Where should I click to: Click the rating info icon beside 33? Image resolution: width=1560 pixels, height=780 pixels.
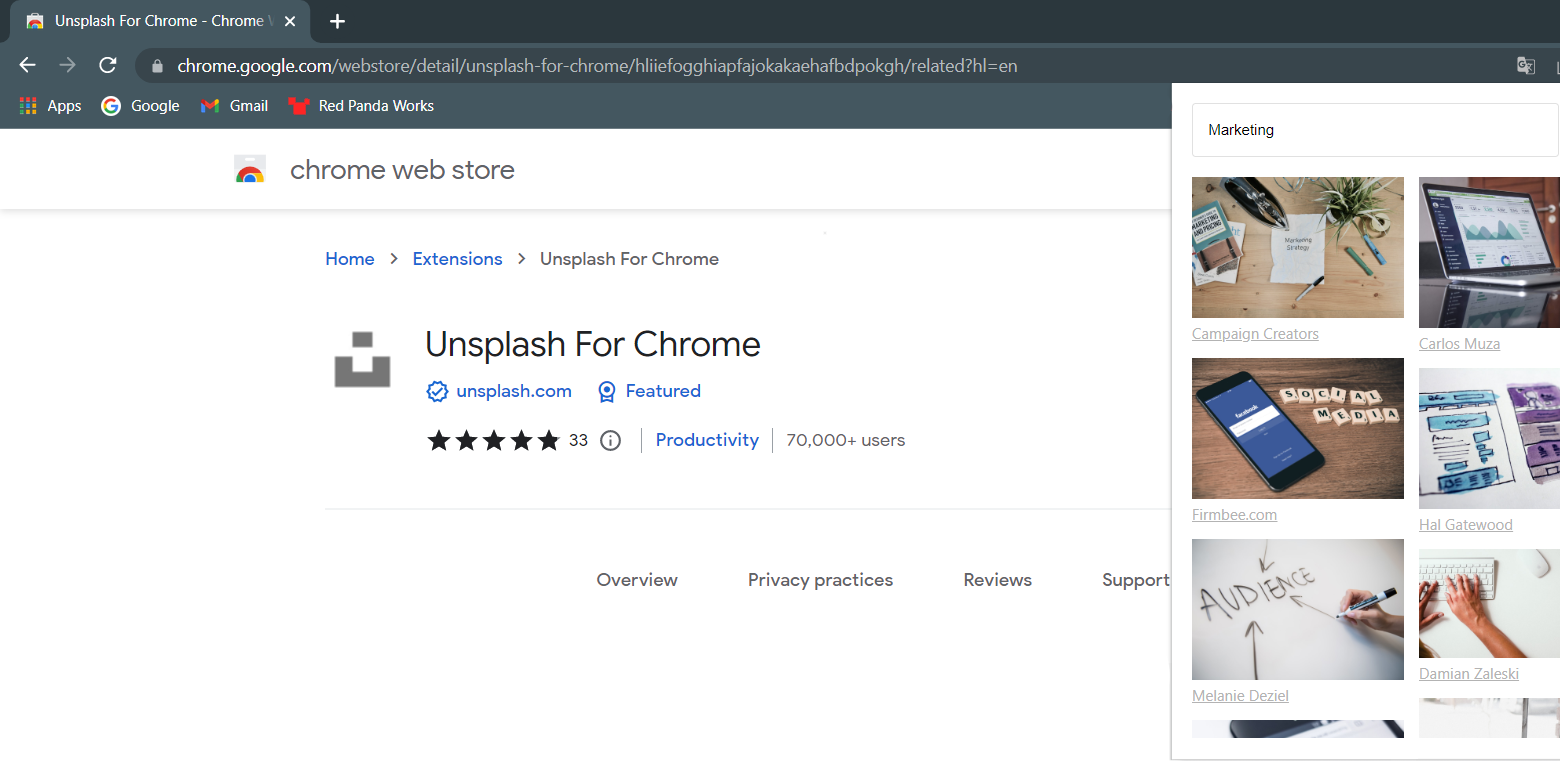point(610,440)
